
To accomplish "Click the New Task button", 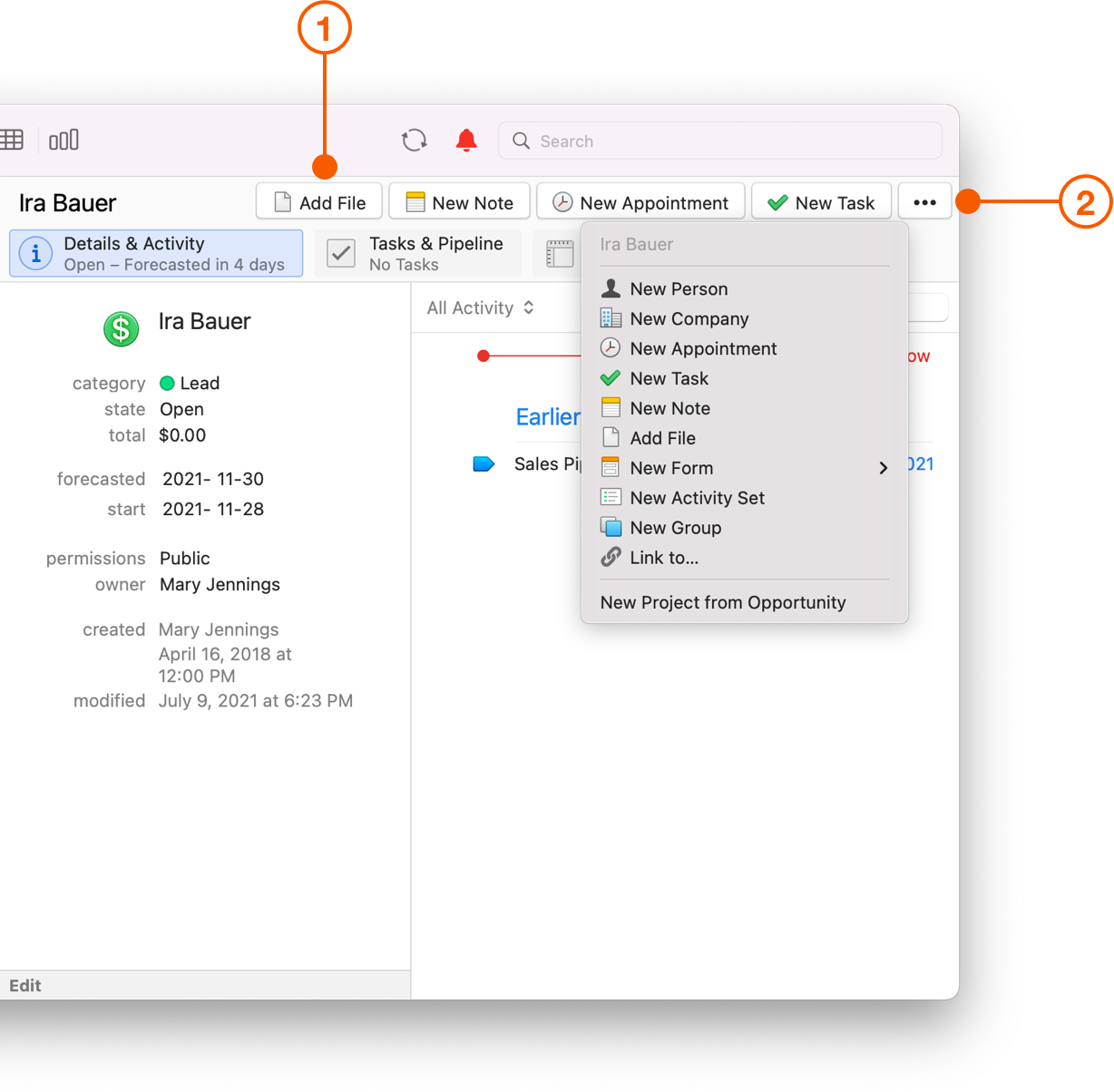I will (821, 201).
